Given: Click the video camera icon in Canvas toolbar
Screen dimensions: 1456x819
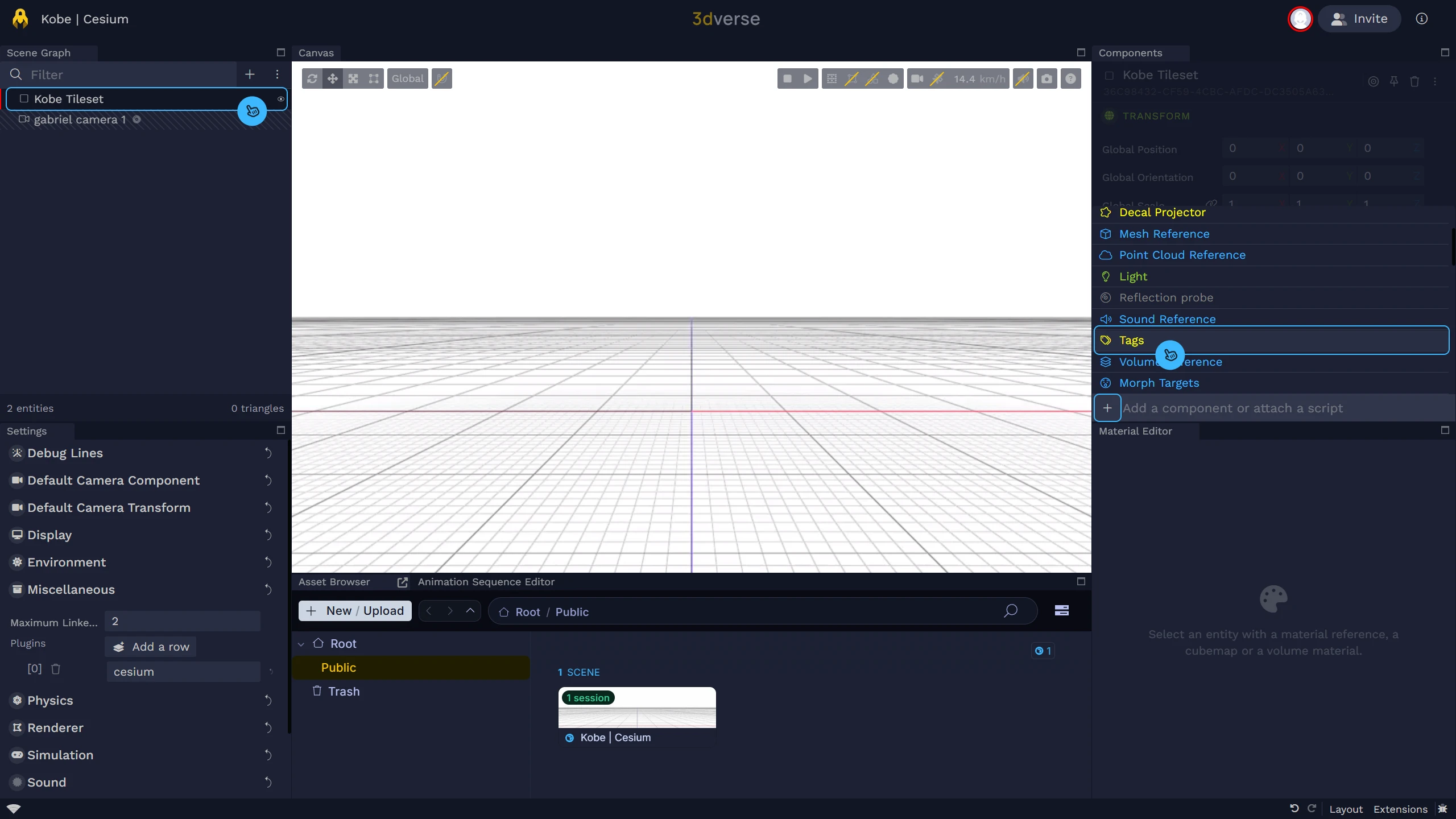Looking at the screenshot, I should [917, 78].
